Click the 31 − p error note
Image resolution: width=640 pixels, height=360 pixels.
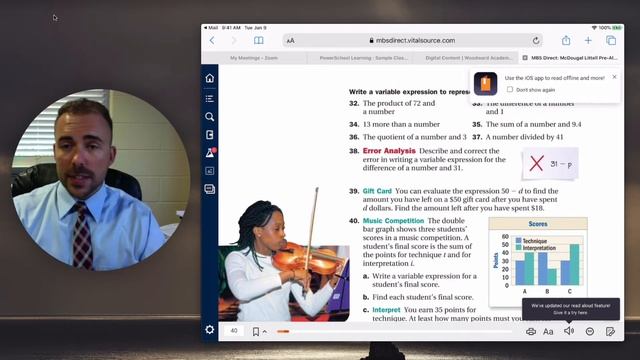pos(550,164)
